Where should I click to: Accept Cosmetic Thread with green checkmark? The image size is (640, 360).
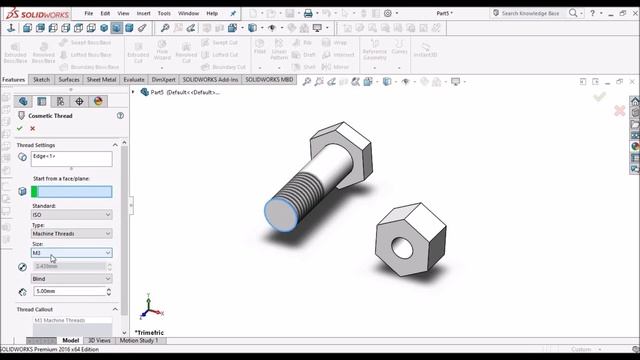(20, 129)
